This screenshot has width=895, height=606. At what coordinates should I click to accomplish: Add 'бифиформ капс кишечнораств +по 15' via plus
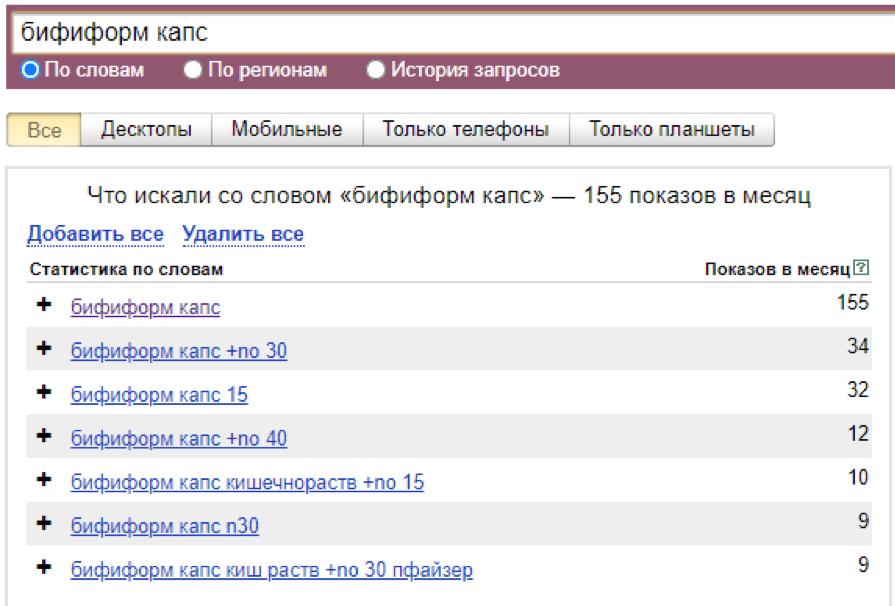pyautogui.click(x=44, y=479)
